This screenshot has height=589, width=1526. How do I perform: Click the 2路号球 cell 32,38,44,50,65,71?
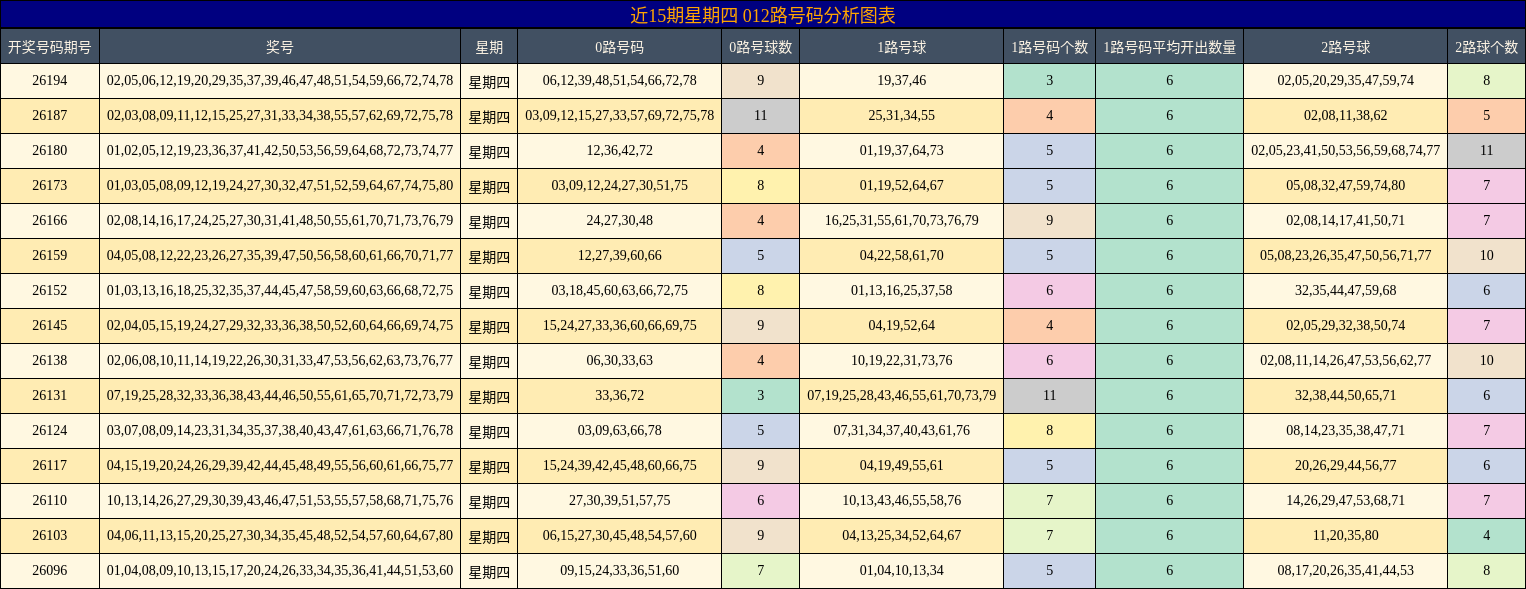click(x=1345, y=396)
